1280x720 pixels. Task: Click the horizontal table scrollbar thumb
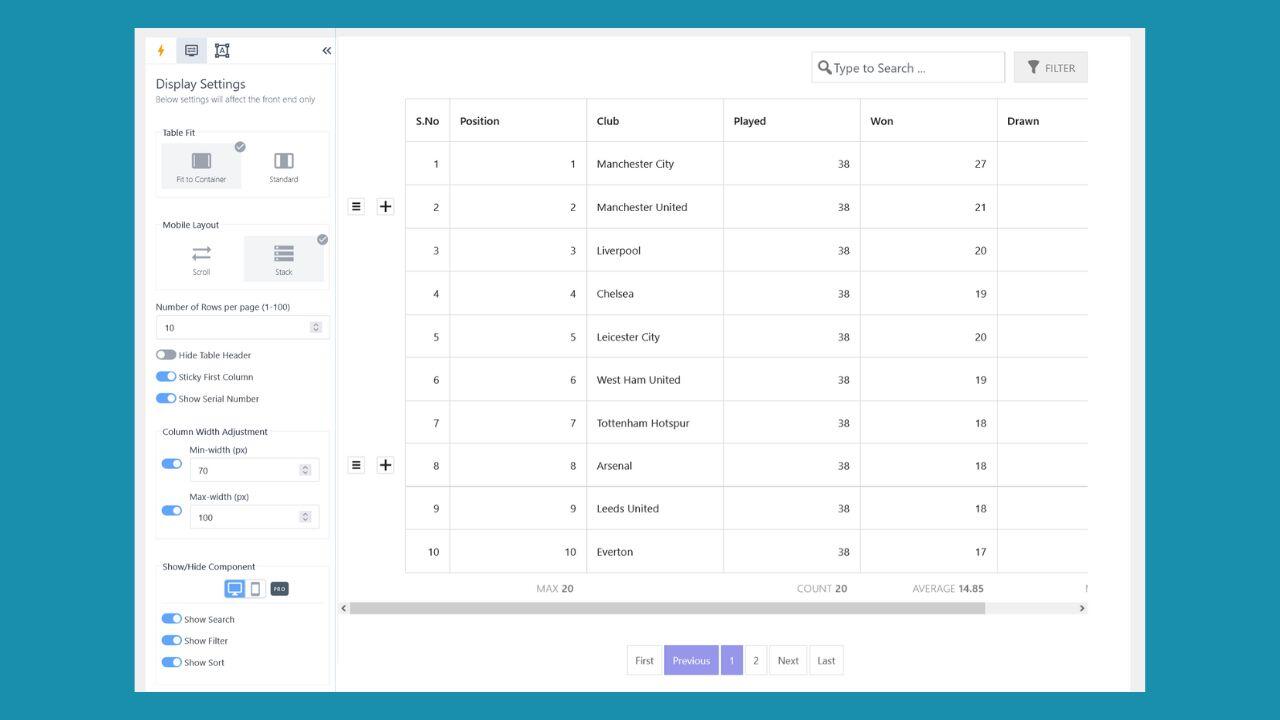[667, 608]
